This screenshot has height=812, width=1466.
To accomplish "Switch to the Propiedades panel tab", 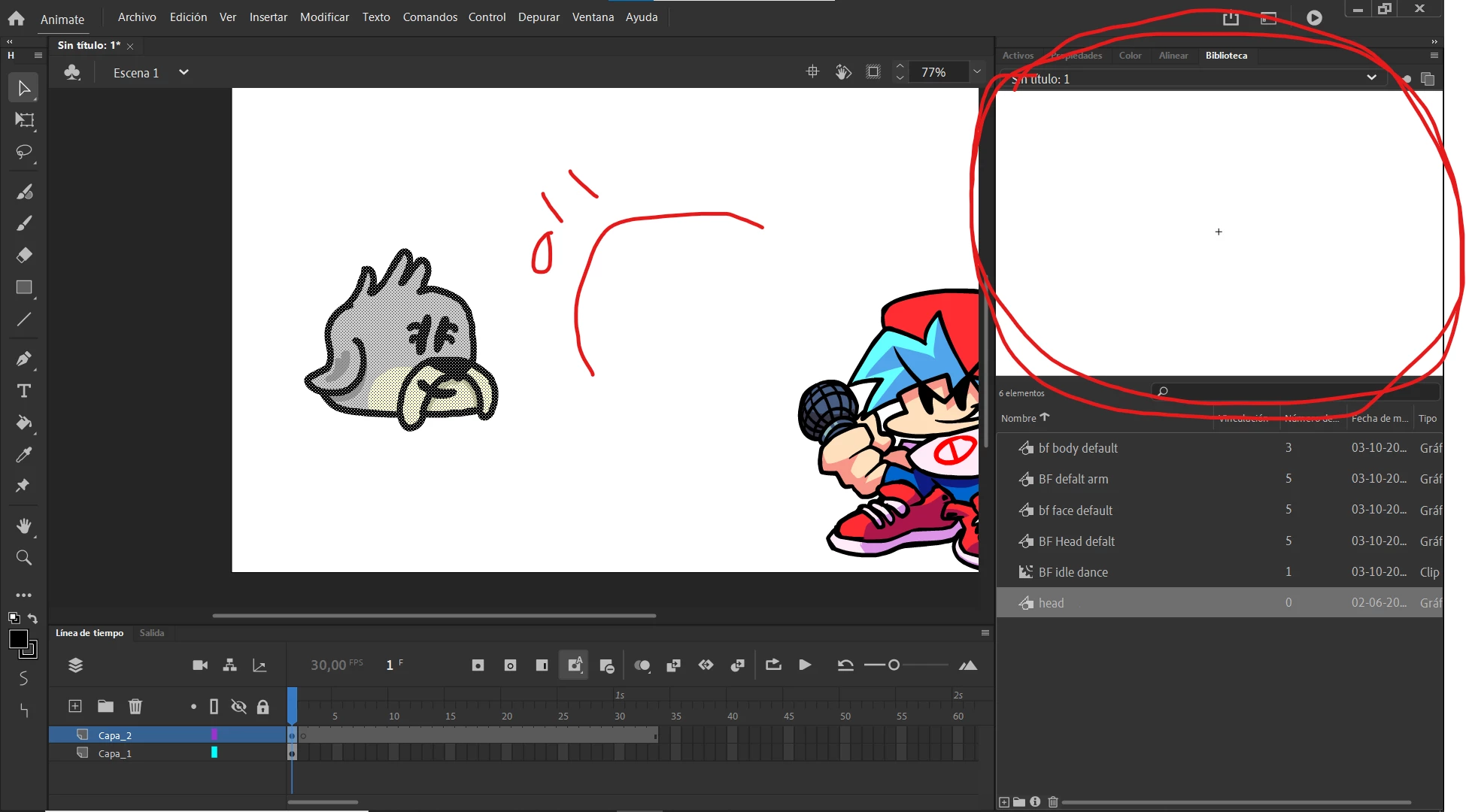I will [1076, 56].
